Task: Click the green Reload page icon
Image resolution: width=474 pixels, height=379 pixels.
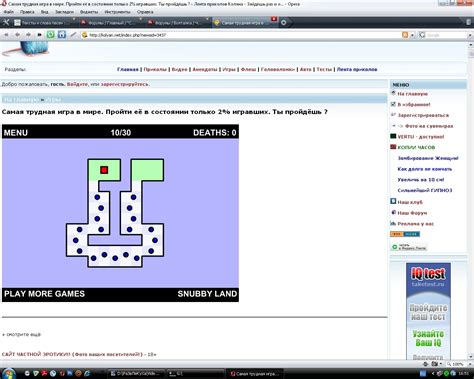Action: coord(50,35)
